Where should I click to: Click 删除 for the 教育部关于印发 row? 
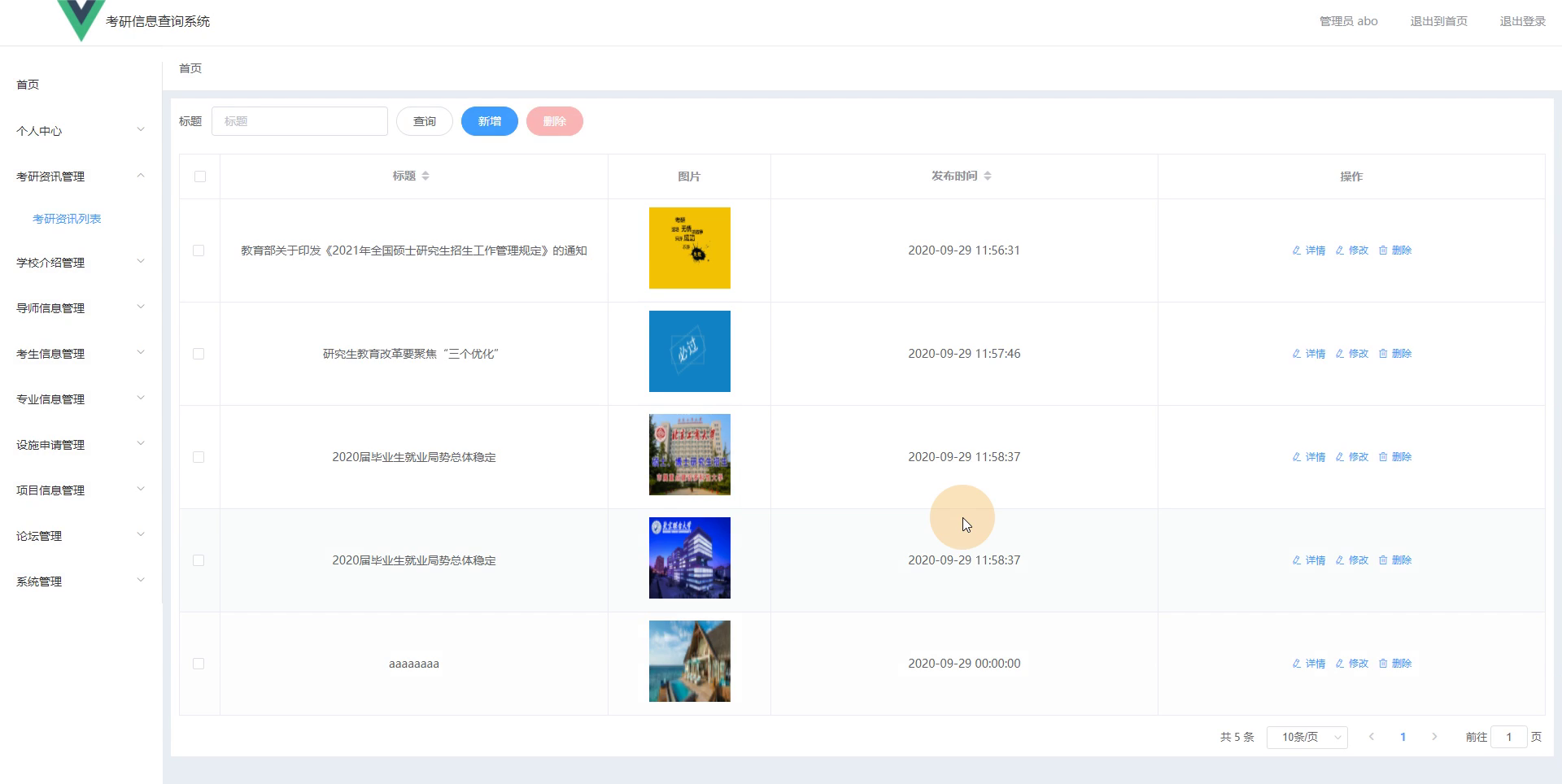[x=1395, y=250]
